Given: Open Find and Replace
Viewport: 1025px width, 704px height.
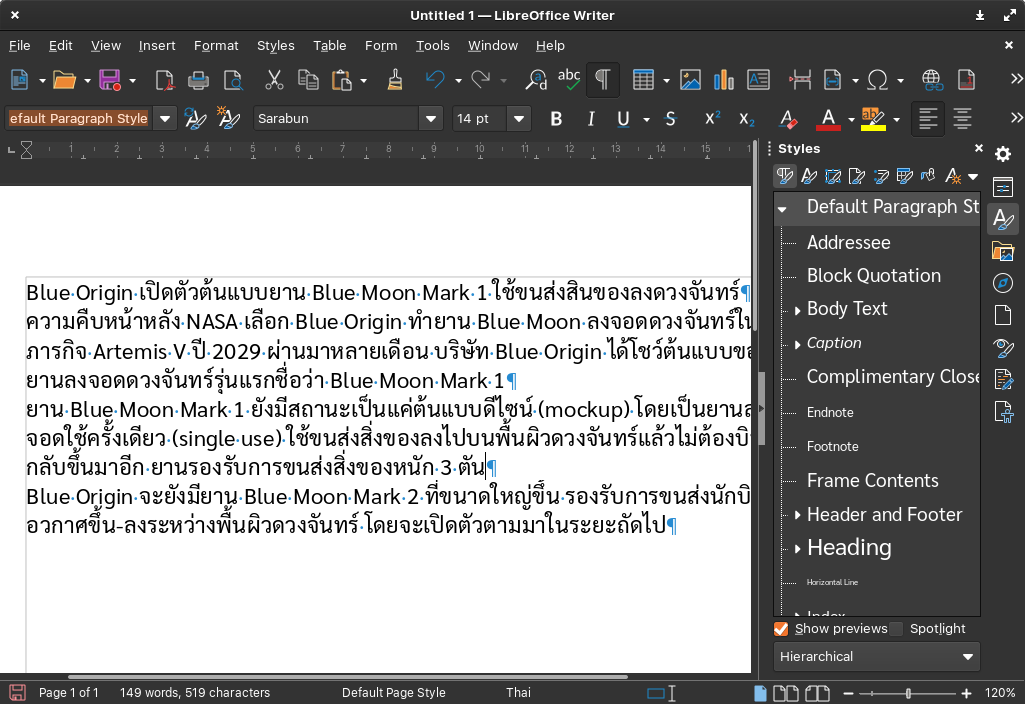Looking at the screenshot, I should 536,80.
